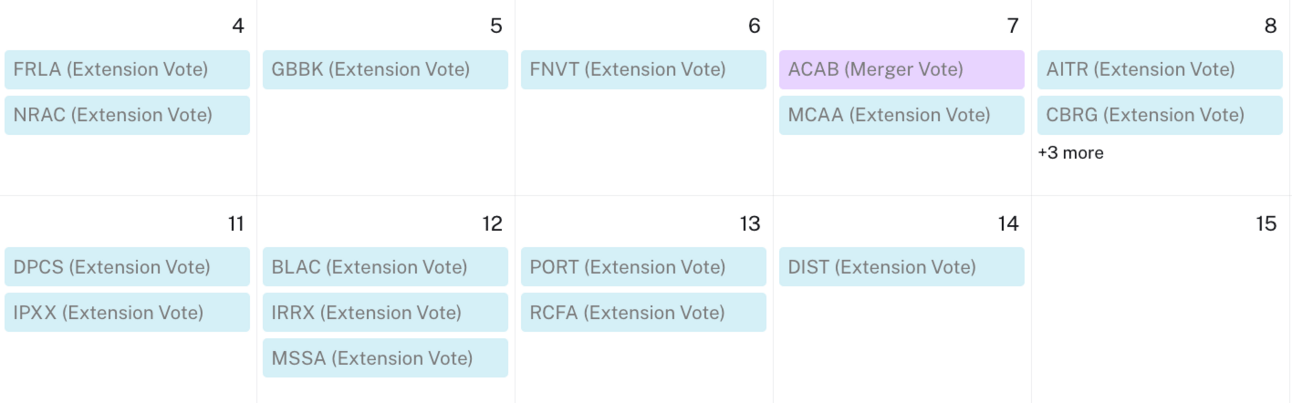The width and height of the screenshot is (1292, 403).
Task: Open the BLAC (Extension Vote) event
Action: tap(385, 267)
